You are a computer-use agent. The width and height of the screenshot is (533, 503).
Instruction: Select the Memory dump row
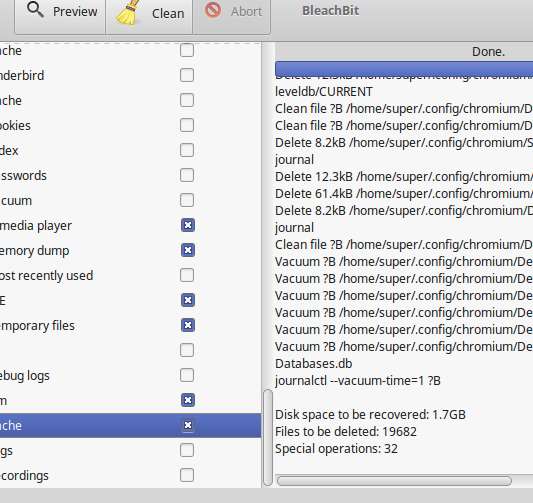(x=131, y=250)
